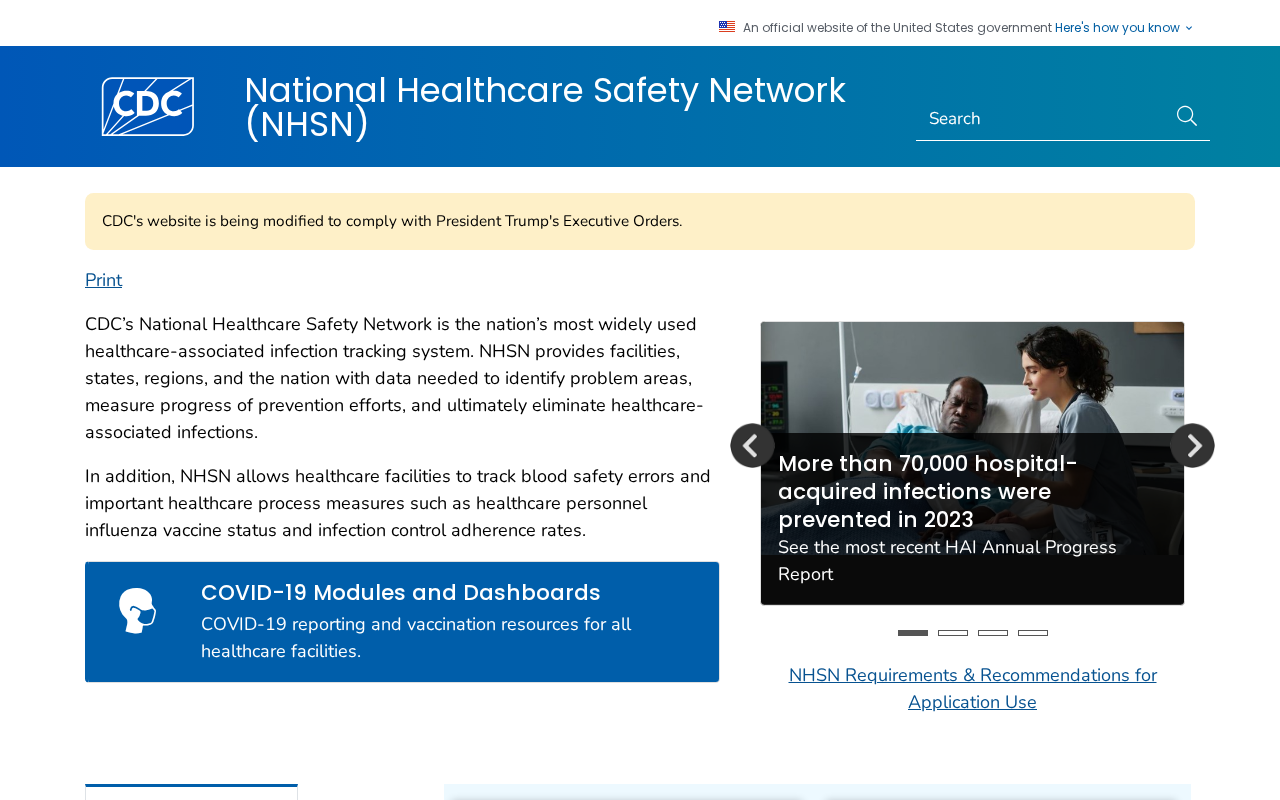Click "An official website of the United States government"

point(897,28)
